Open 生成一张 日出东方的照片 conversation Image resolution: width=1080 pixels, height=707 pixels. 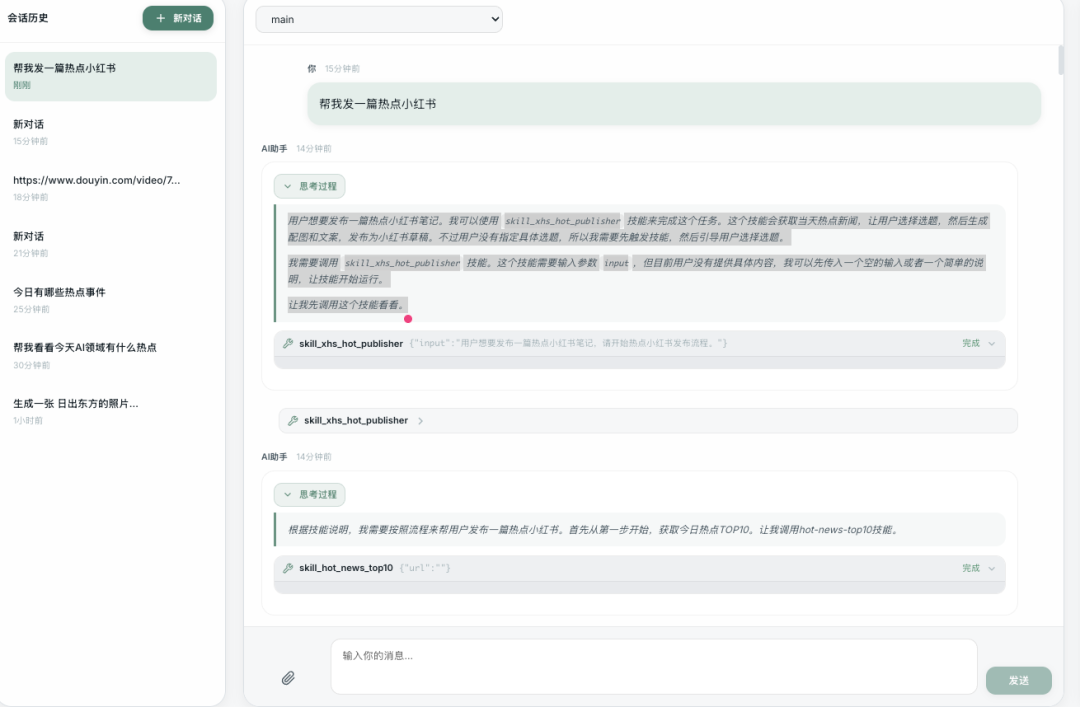[x=109, y=411]
